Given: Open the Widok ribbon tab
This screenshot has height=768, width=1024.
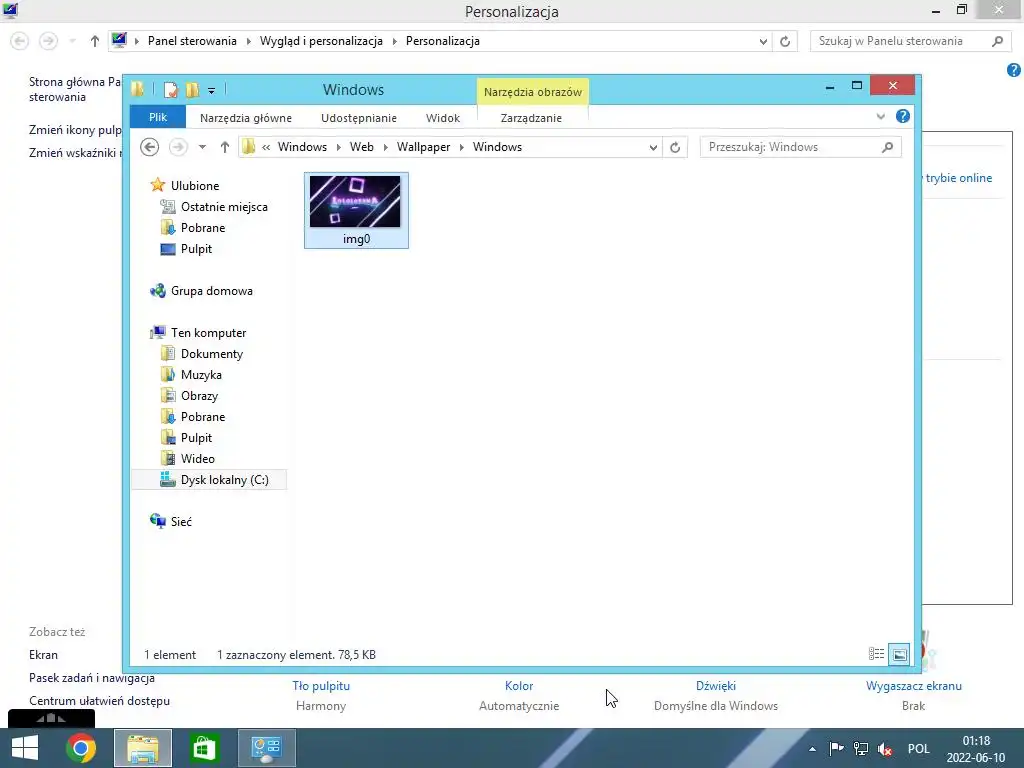Looking at the screenshot, I should 443,118.
